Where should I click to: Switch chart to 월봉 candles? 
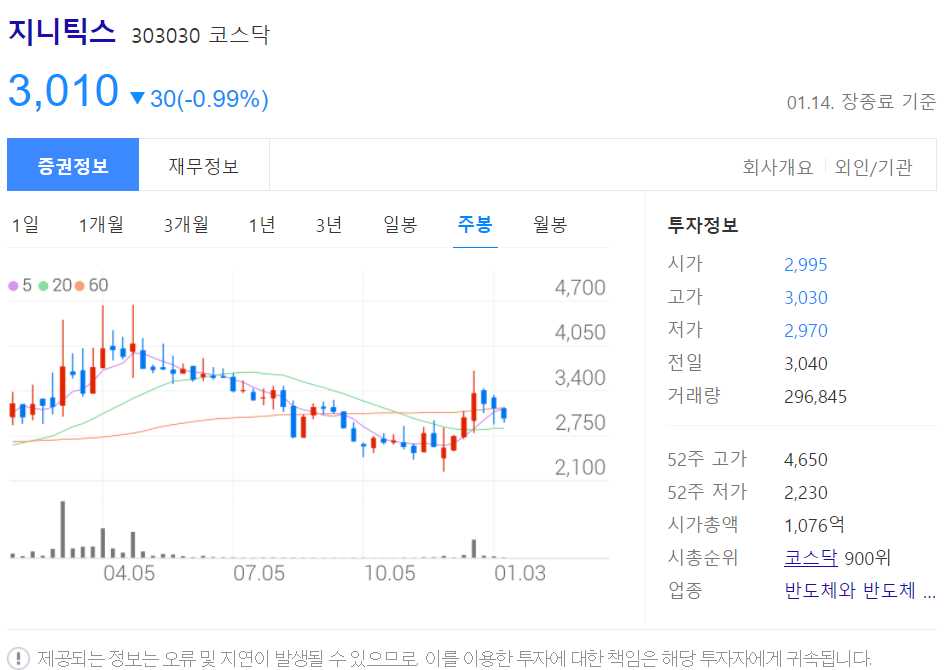point(550,225)
